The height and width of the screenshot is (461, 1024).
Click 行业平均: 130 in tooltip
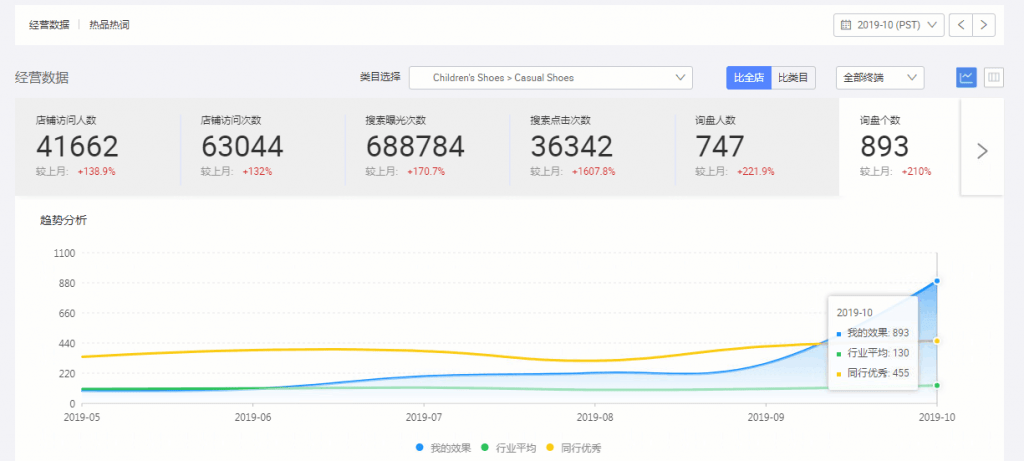(x=873, y=353)
